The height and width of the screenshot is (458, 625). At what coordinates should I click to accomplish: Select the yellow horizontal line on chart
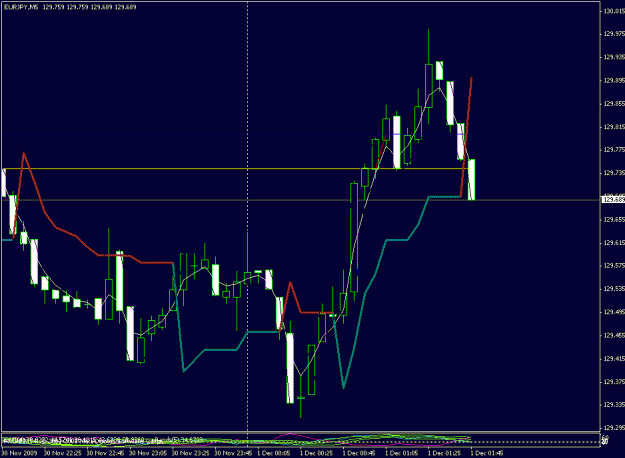238,169
